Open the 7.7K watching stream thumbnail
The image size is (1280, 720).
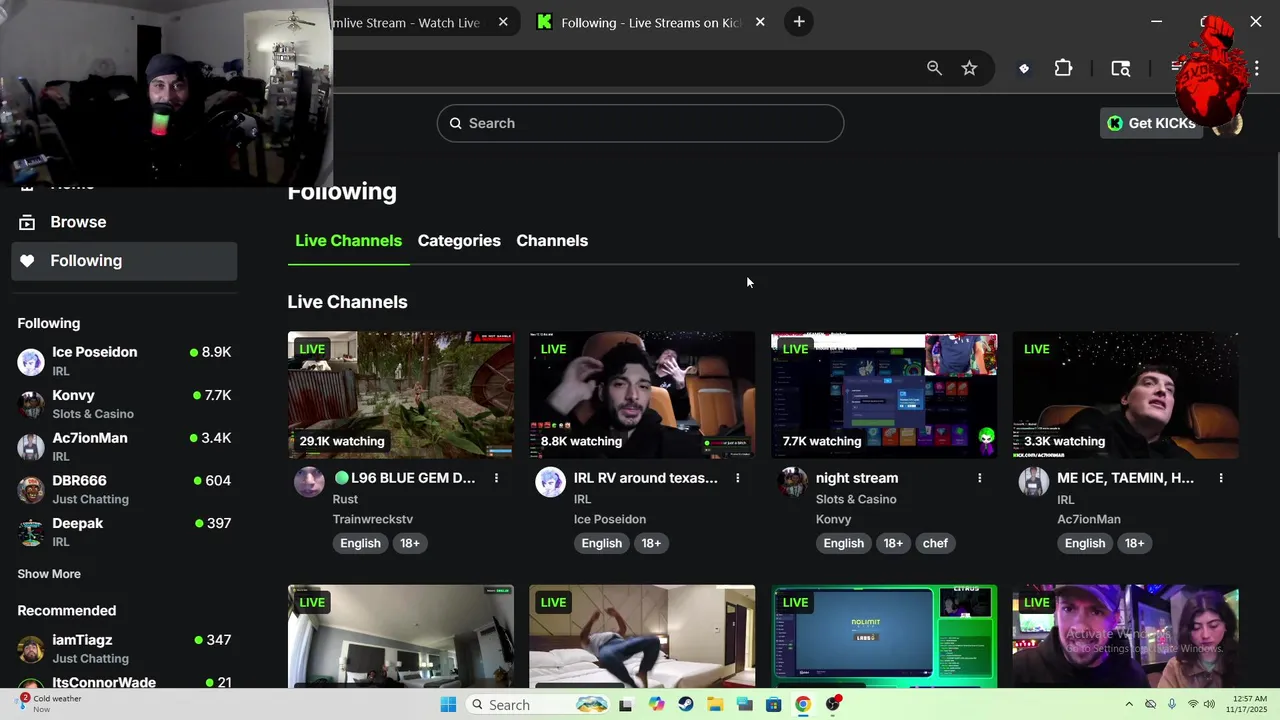tap(884, 395)
